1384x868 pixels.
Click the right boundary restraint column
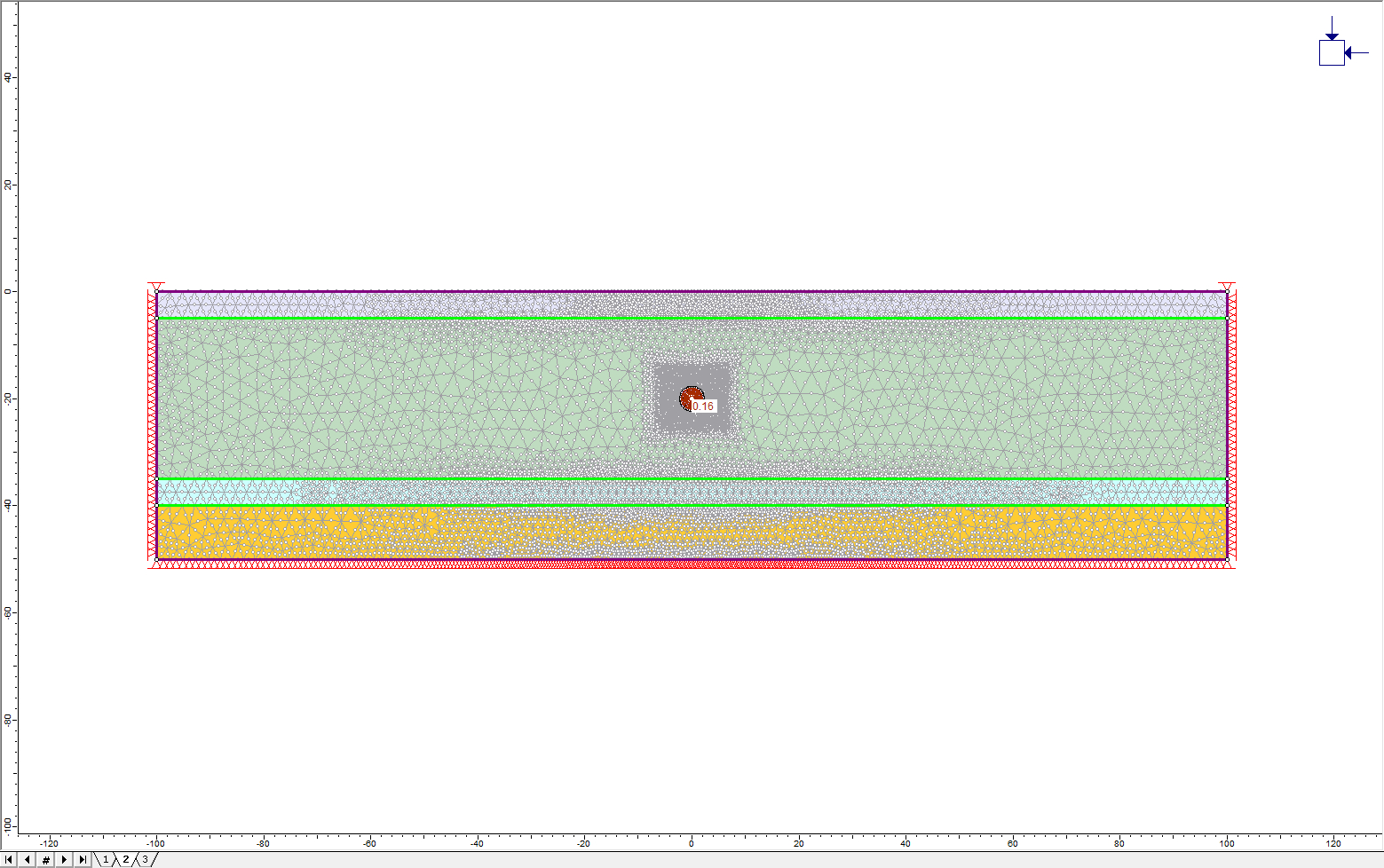pos(1232,426)
